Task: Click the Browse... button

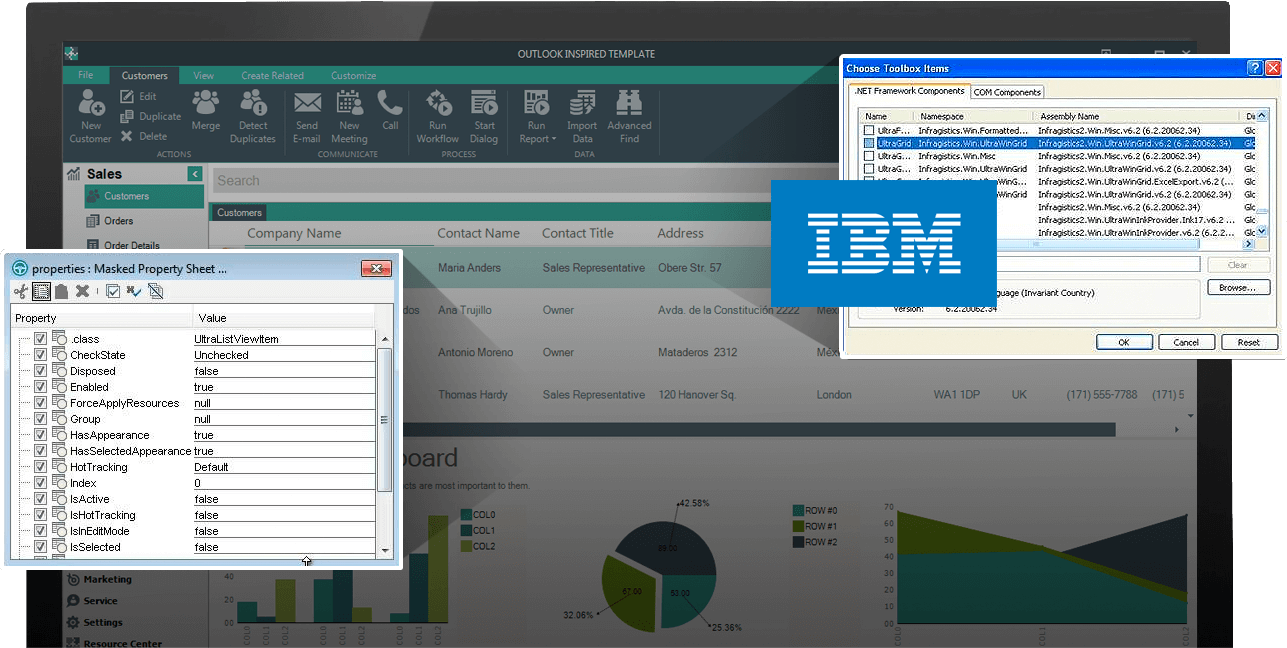Action: pos(1237,287)
